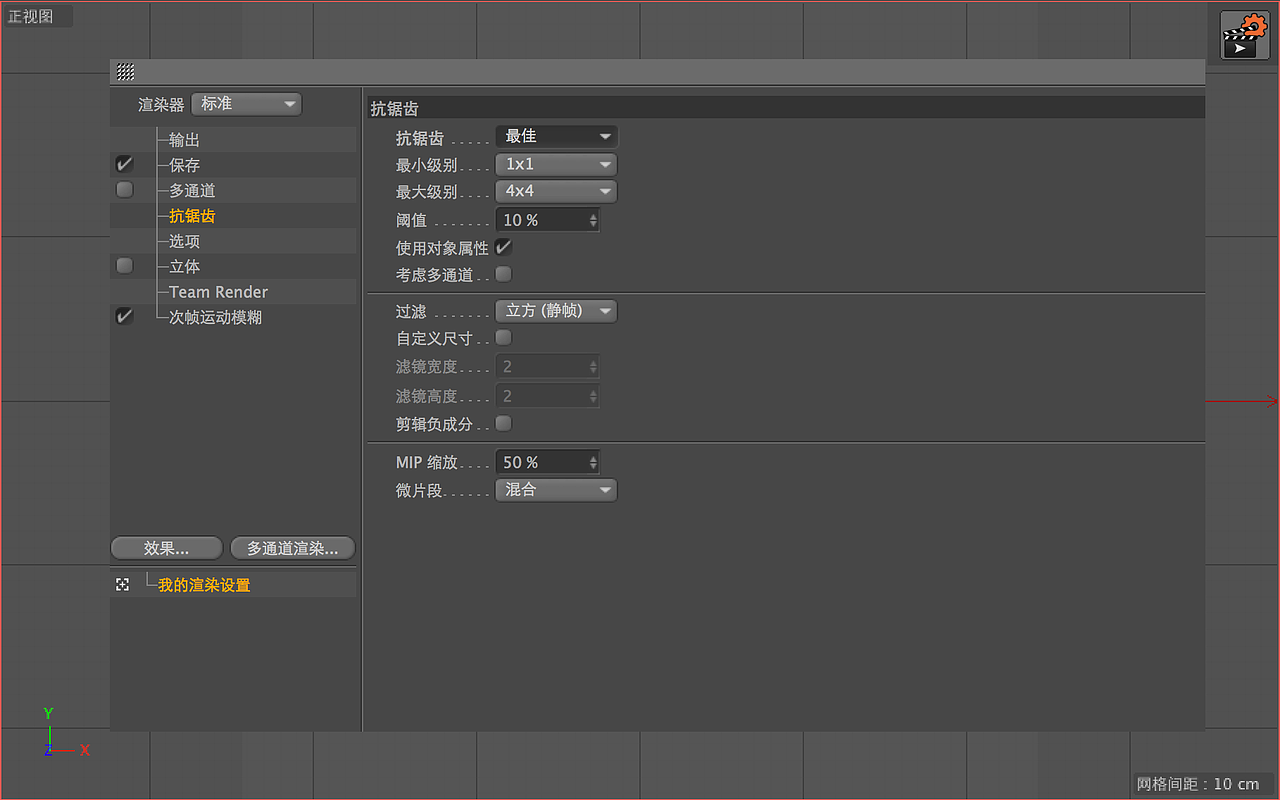Open the 微片段 混合 dropdown
The image size is (1280, 800).
point(557,490)
